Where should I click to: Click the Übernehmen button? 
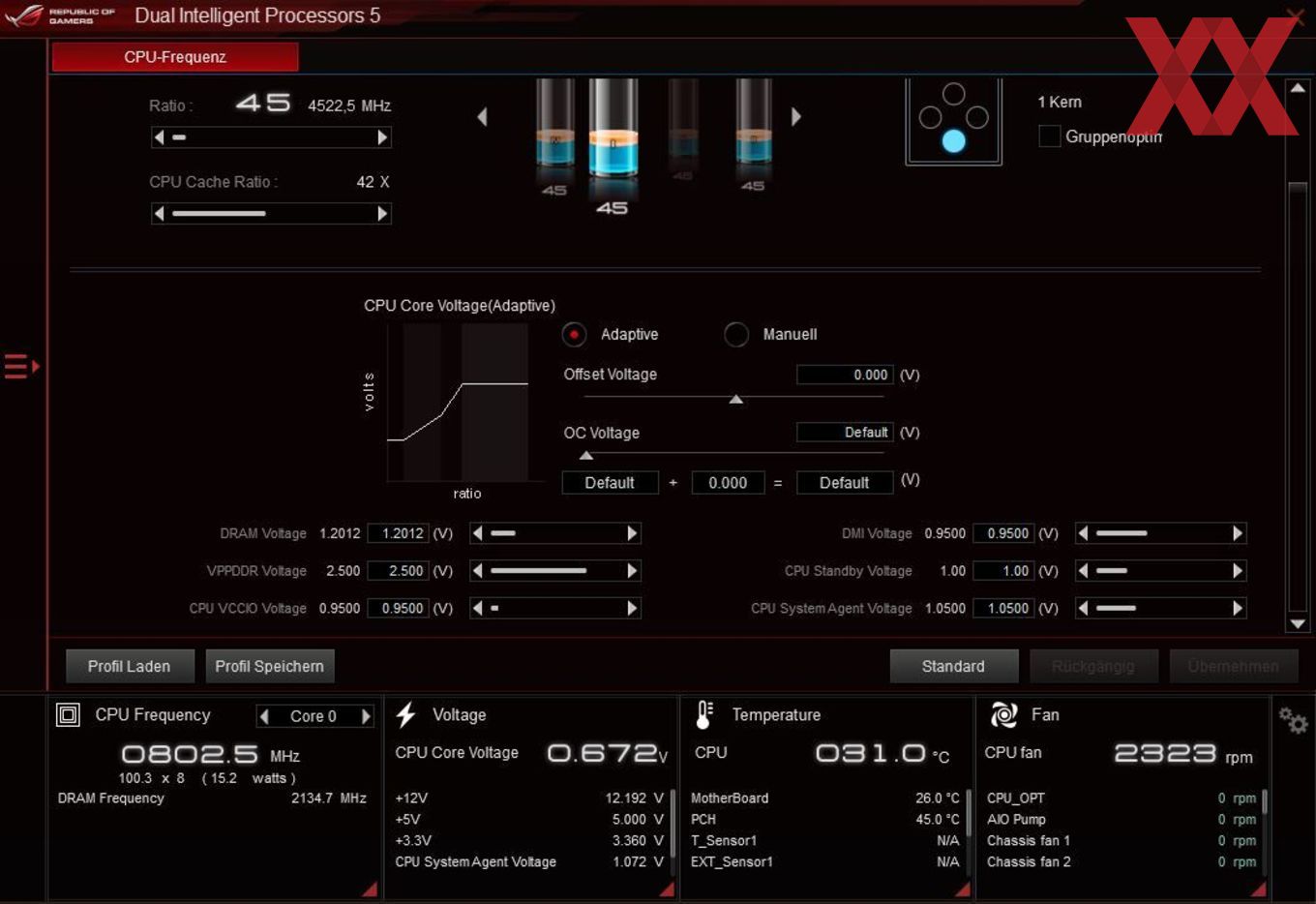[x=1234, y=666]
